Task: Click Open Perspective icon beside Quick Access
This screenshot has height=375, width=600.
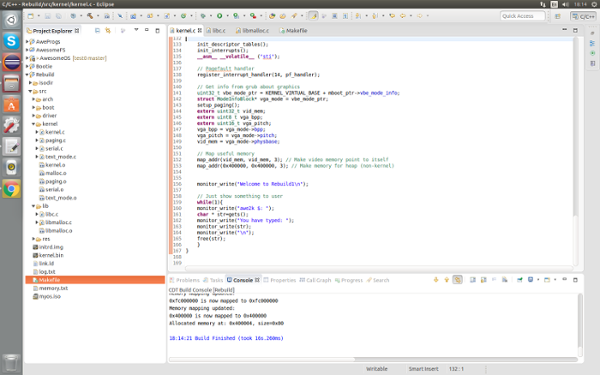Action: click(558, 16)
